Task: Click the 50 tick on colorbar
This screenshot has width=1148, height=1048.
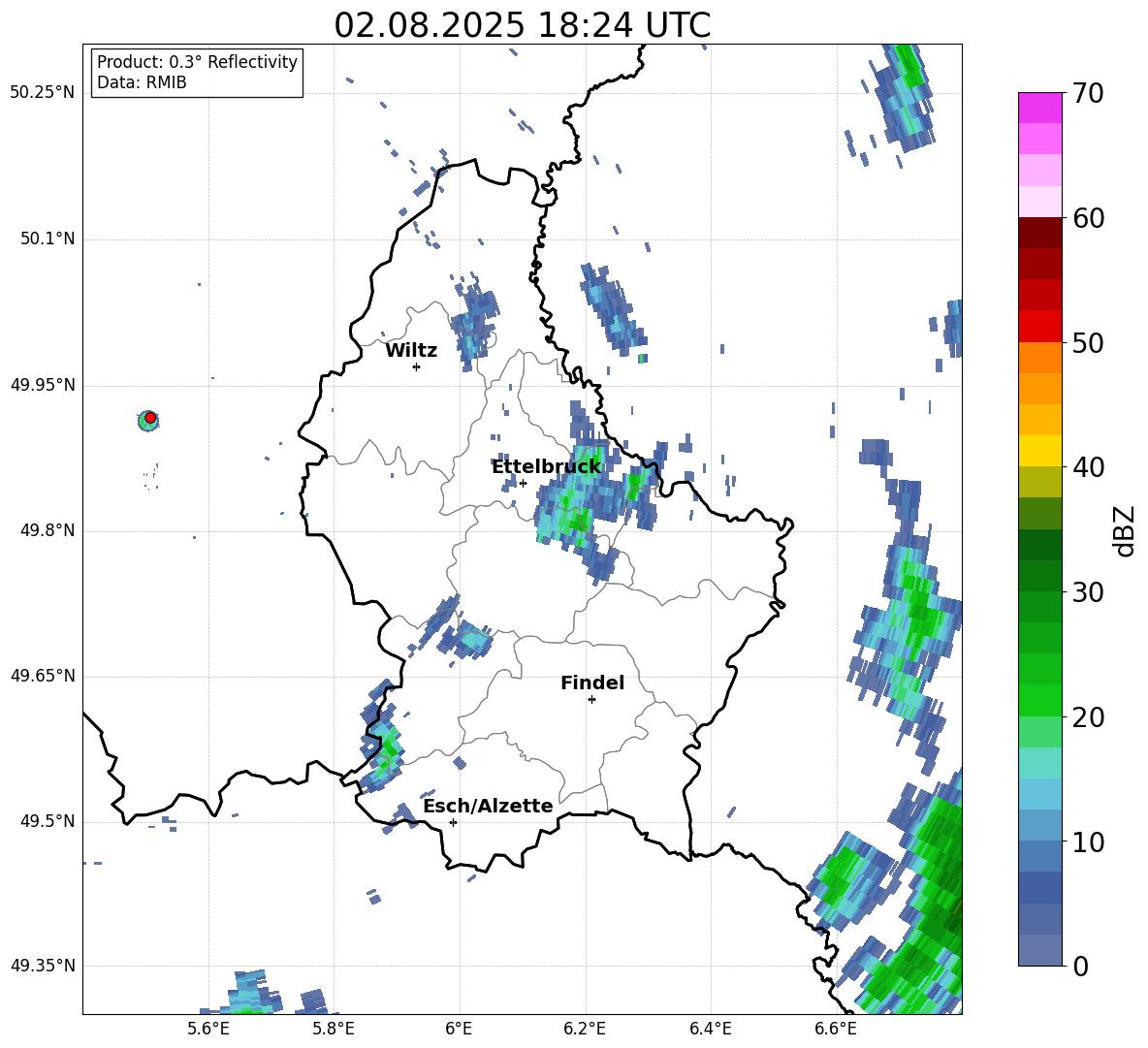Action: tap(1088, 342)
